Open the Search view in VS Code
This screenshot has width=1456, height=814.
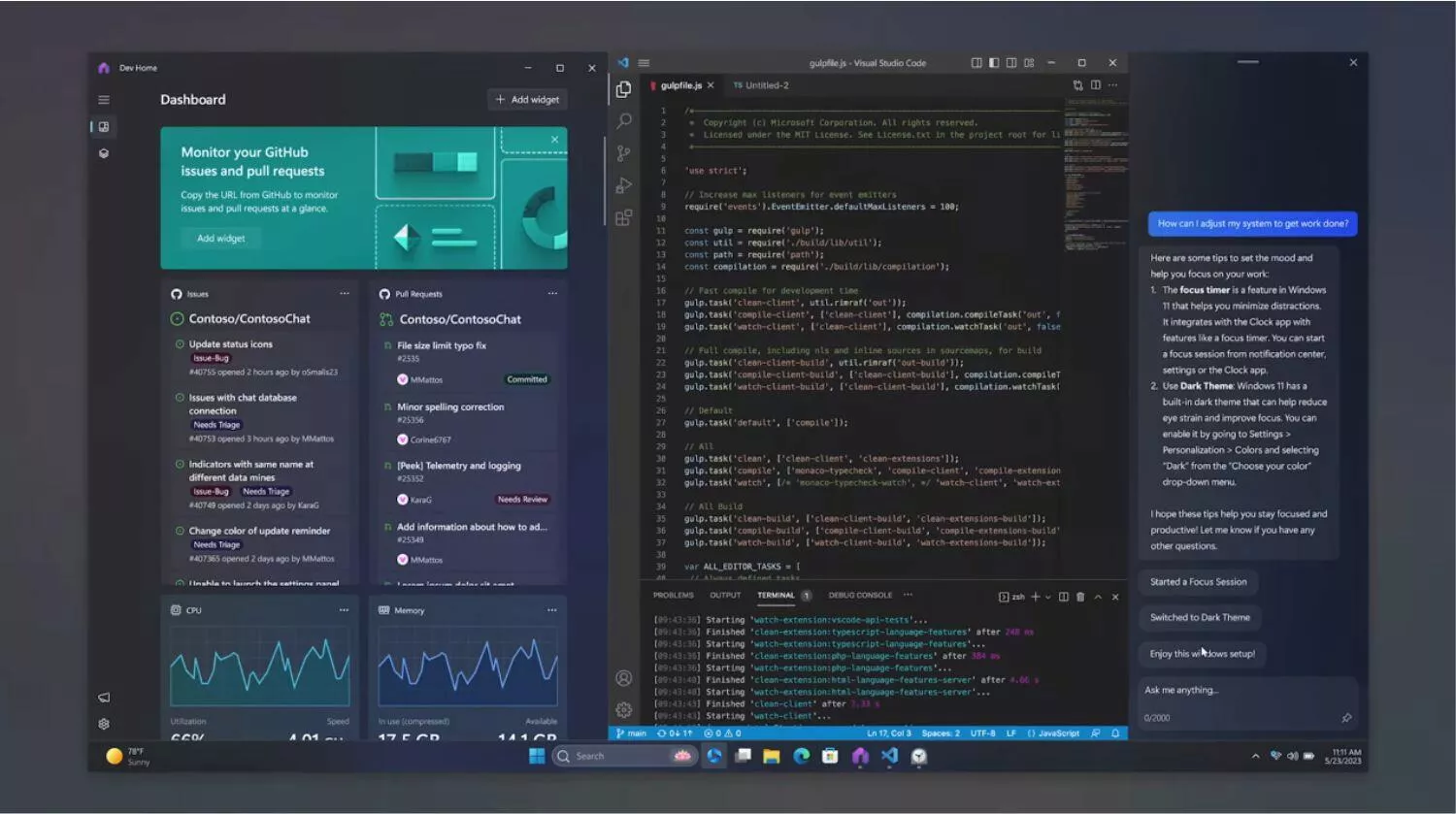pos(623,121)
